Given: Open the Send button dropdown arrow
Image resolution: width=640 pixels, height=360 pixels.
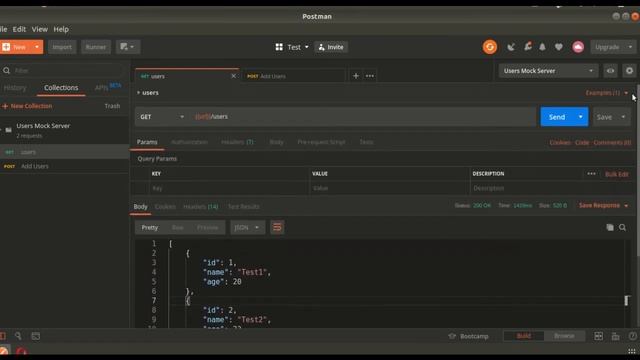Looking at the screenshot, I should [x=580, y=117].
